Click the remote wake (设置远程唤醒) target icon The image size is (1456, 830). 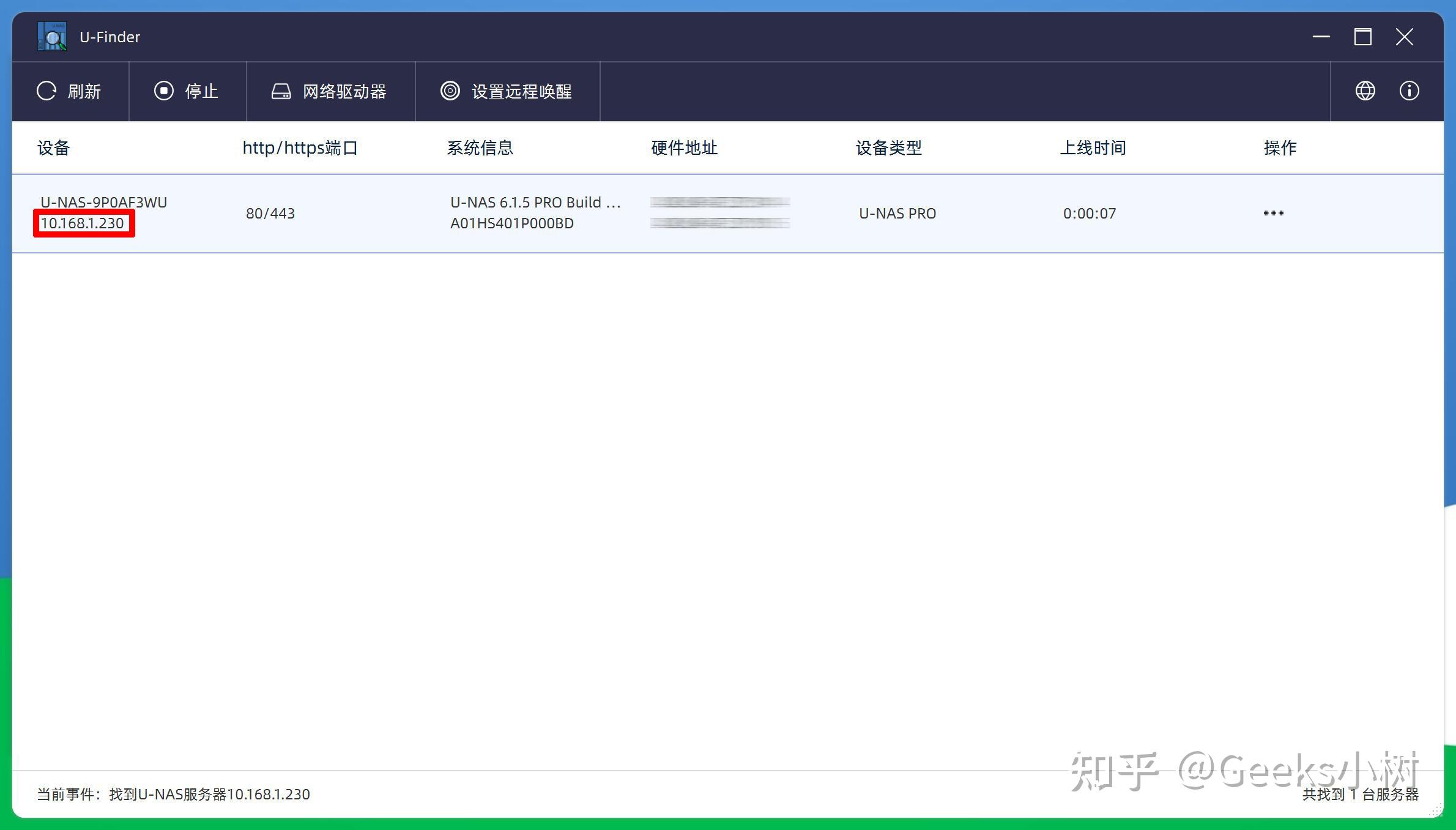pos(450,91)
